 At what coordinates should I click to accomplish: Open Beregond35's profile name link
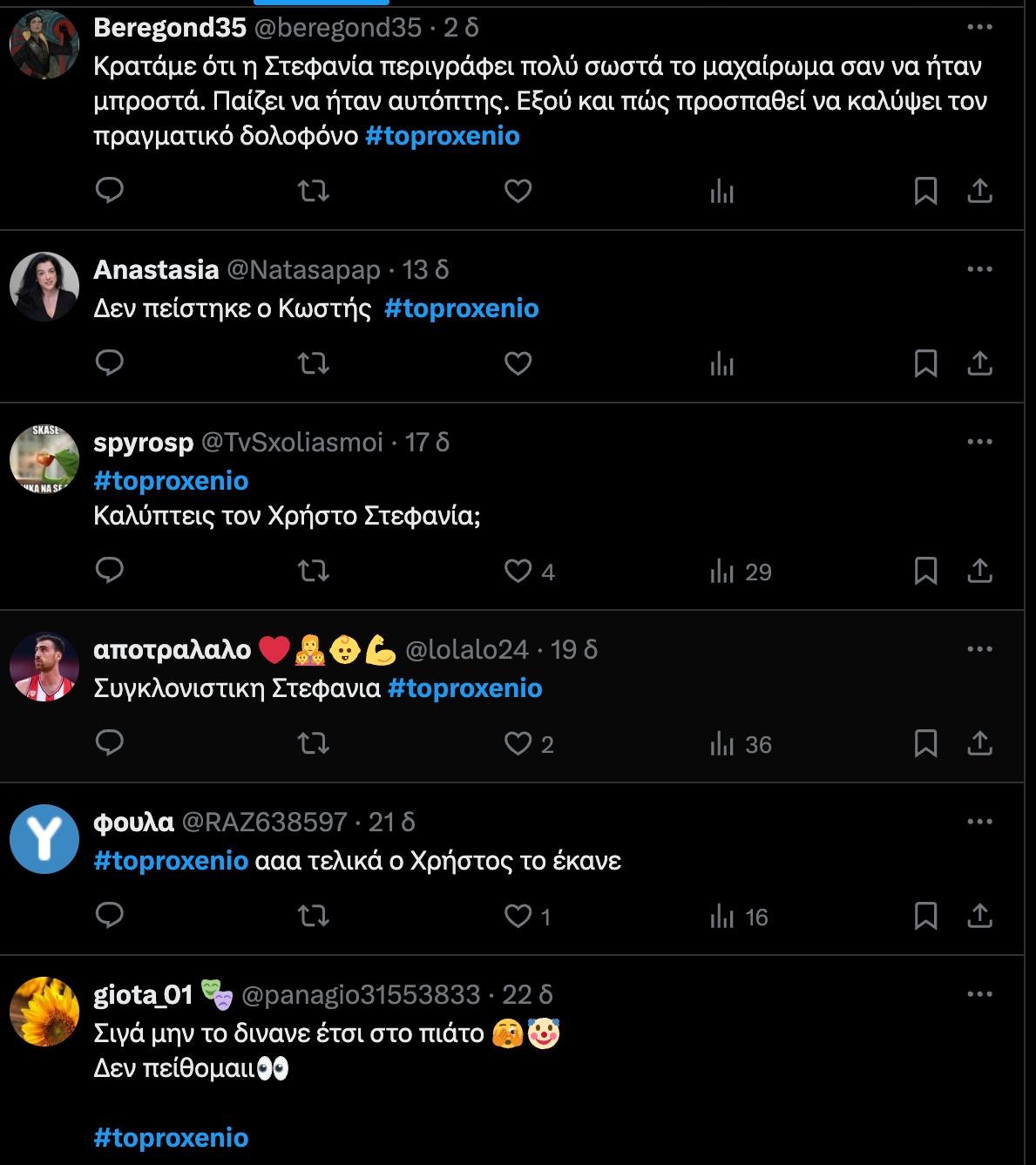point(170,28)
